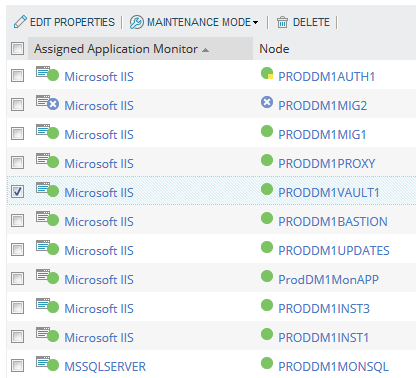
Task: Open node PRODDM1BASTION link
Action: pos(333,222)
